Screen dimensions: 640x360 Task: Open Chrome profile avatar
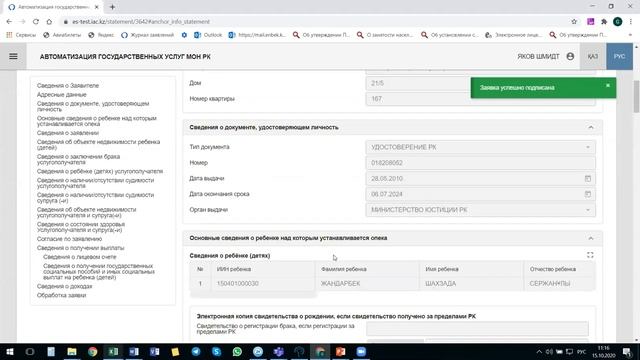618,22
